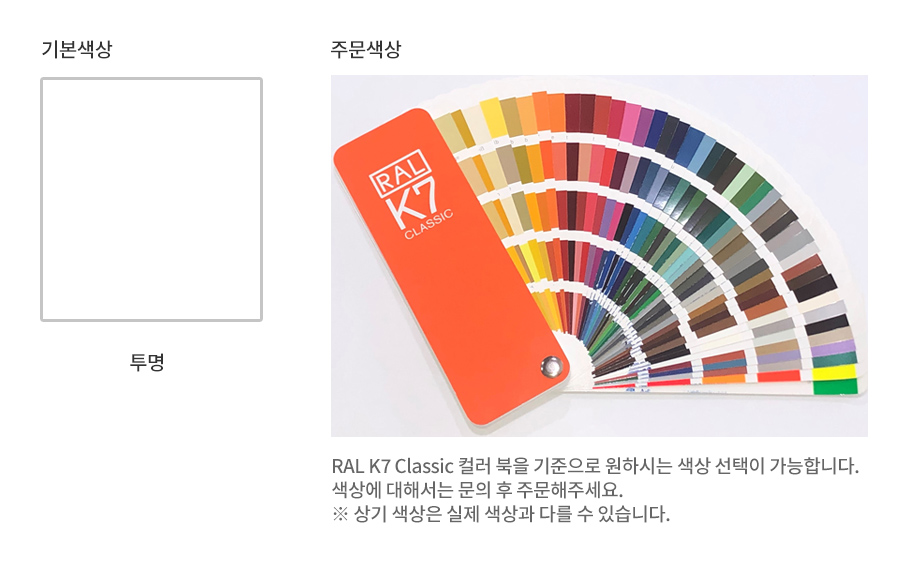The width and height of the screenshot is (900, 586).
Task: Click the ※ color disclaimer note
Action: coord(501,513)
